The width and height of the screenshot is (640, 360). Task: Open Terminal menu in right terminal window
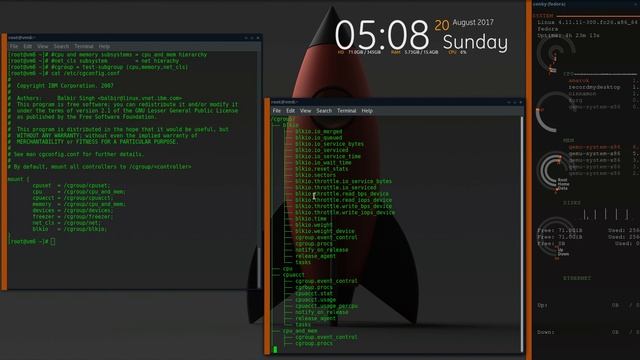point(347,111)
